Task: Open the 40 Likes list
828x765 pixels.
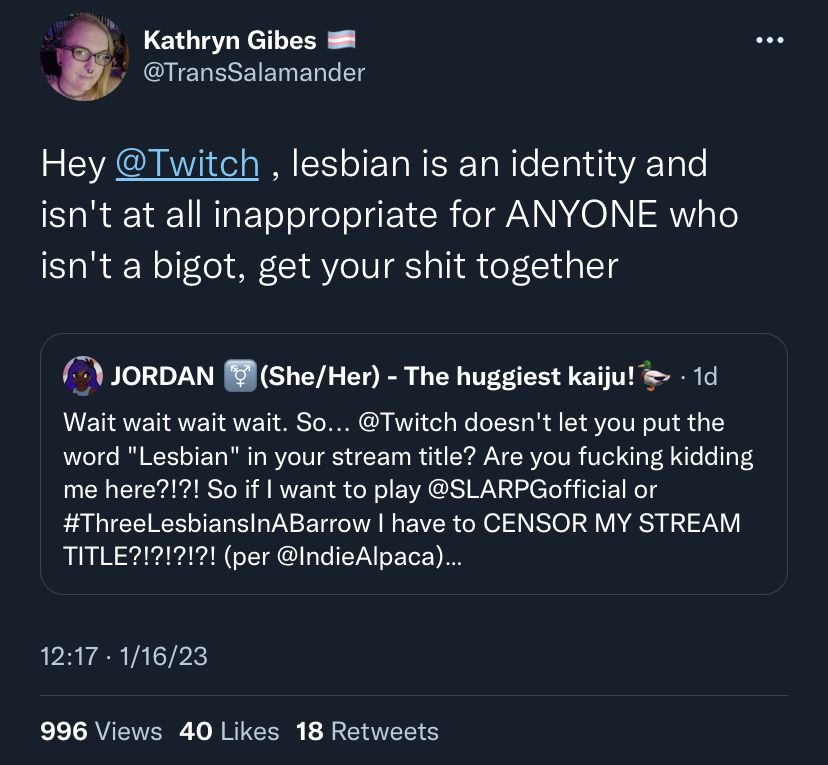Action: [x=229, y=732]
